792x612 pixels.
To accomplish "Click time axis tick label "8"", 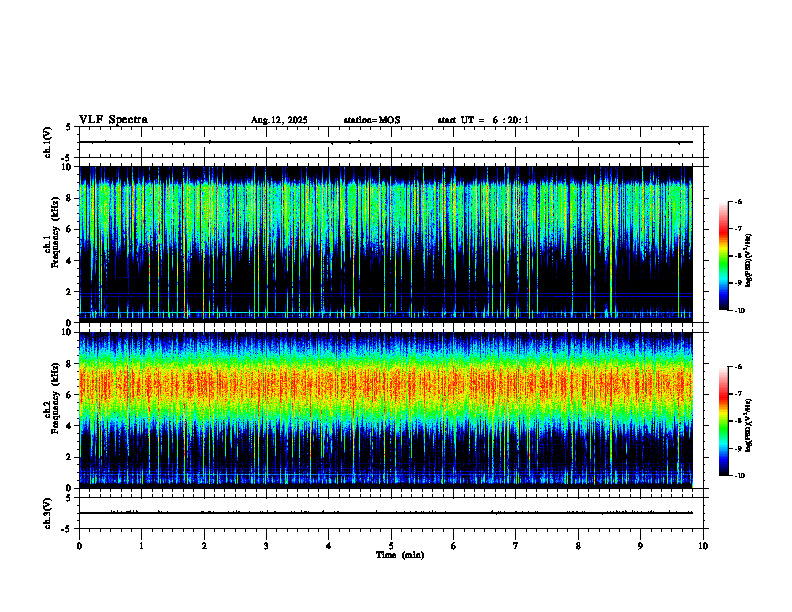I will pyautogui.click(x=578, y=546).
